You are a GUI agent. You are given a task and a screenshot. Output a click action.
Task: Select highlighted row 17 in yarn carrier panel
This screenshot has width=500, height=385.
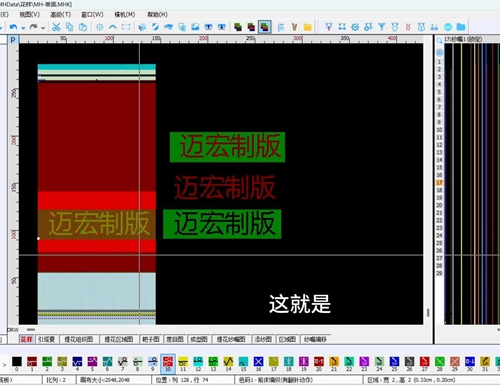(x=439, y=183)
